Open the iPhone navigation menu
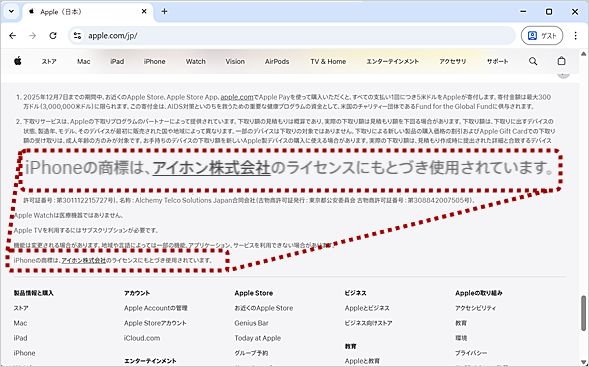The height and width of the screenshot is (367, 589). tap(154, 62)
